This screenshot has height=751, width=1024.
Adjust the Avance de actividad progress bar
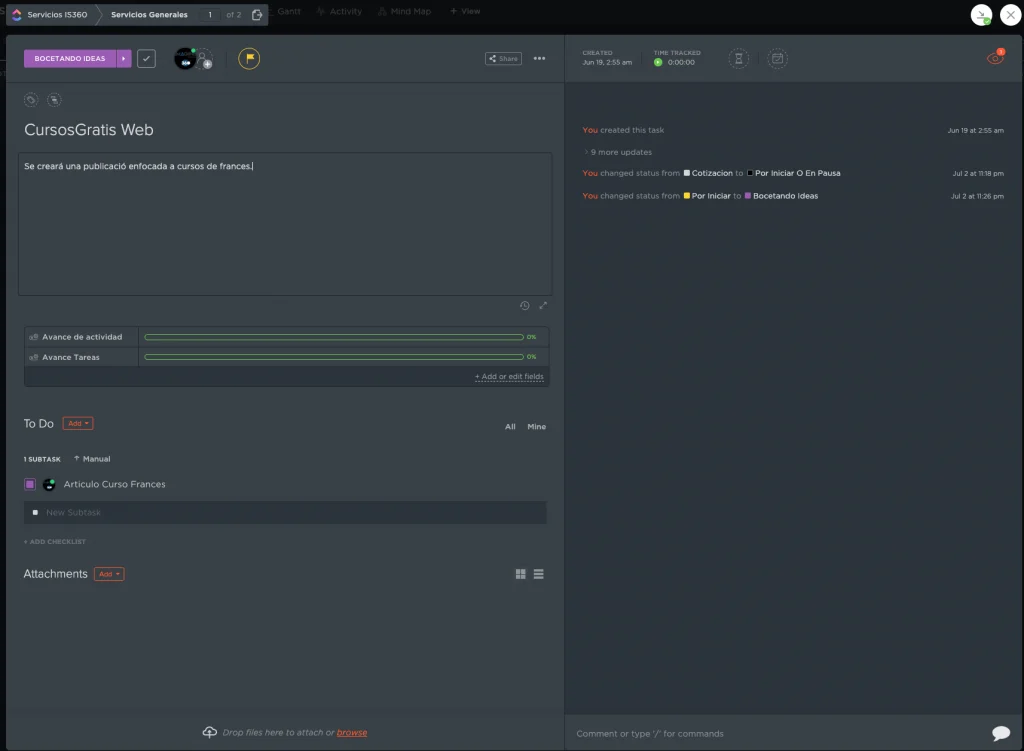pyautogui.click(x=334, y=337)
